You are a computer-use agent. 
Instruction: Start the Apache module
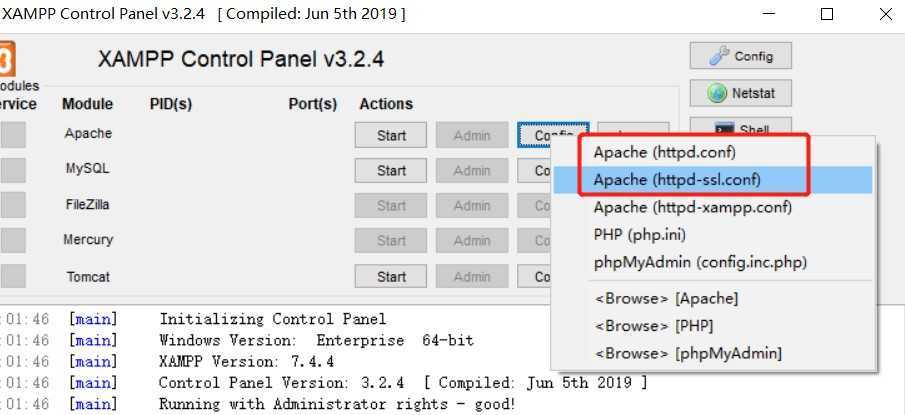(x=391, y=135)
